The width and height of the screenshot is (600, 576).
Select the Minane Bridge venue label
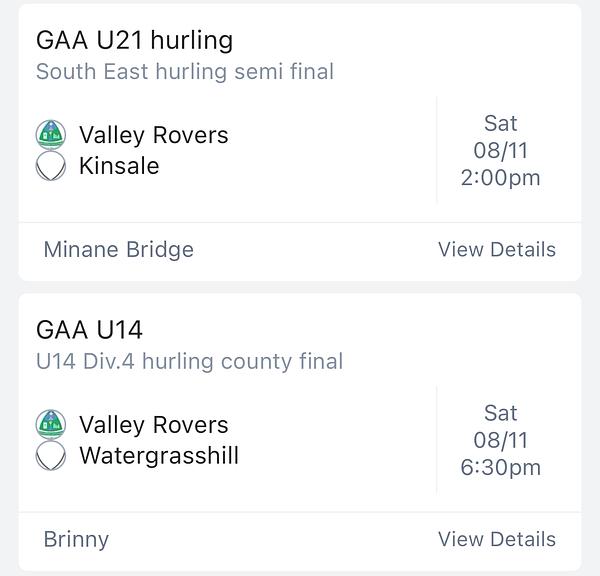(118, 250)
